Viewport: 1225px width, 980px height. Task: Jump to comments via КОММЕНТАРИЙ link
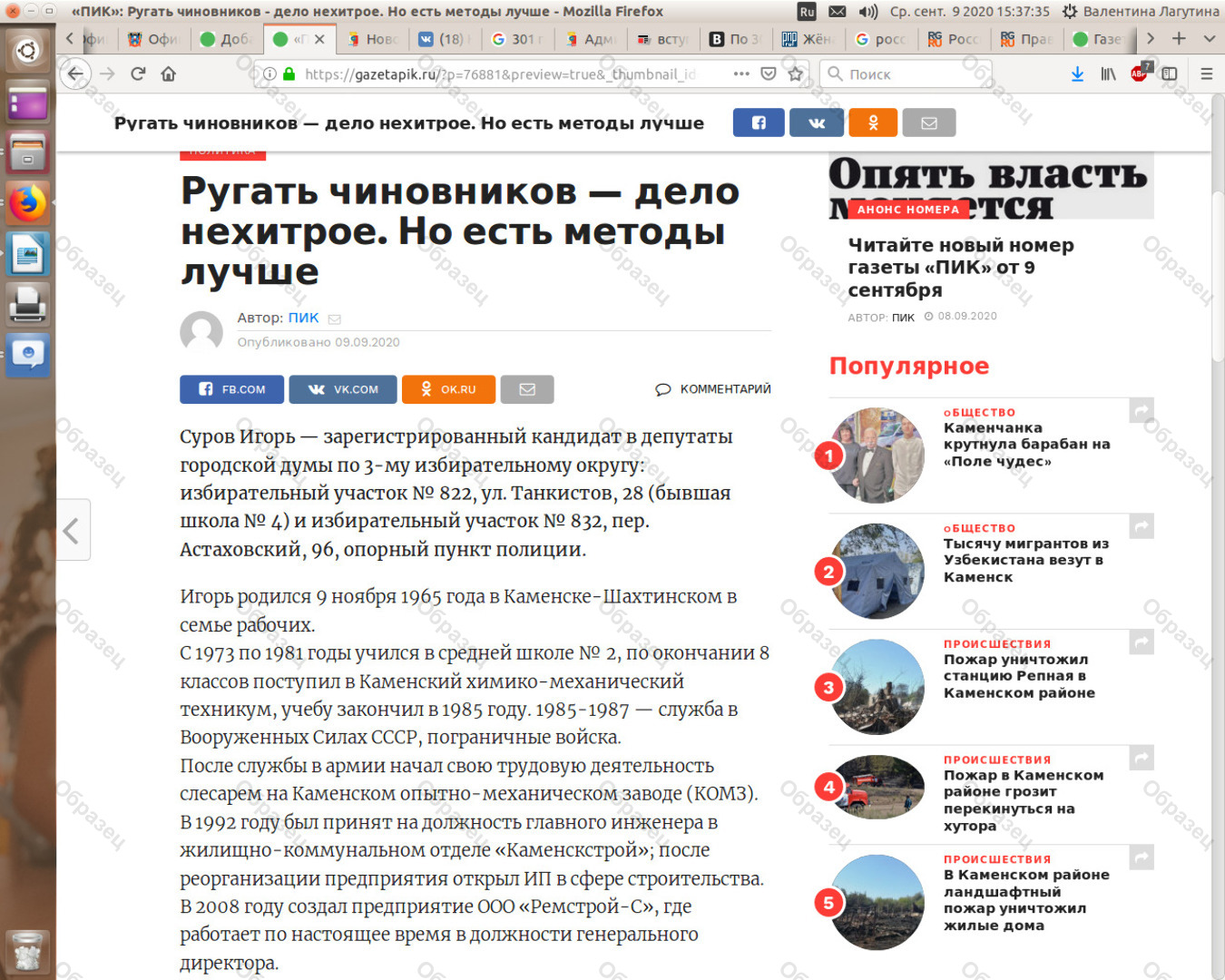713,389
